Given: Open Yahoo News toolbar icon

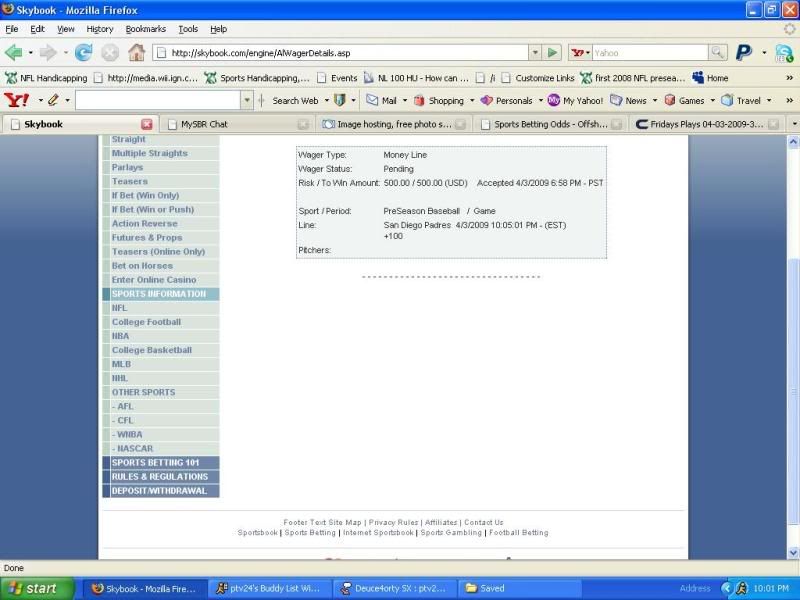Looking at the screenshot, I should (616, 100).
